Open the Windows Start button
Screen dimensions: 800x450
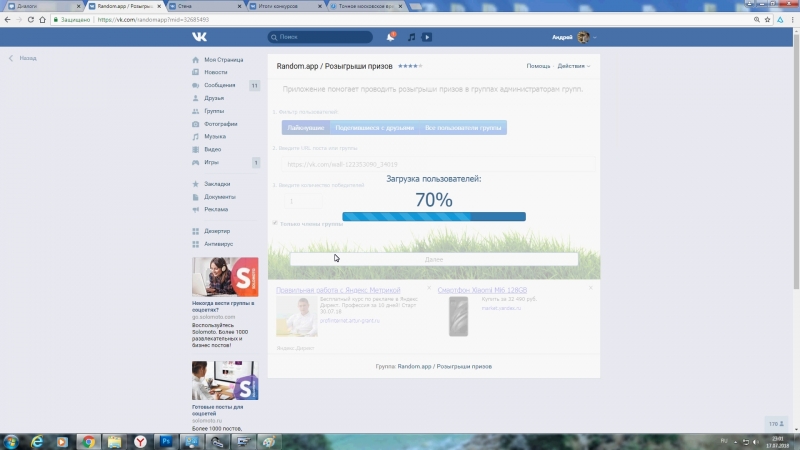tap(11, 442)
